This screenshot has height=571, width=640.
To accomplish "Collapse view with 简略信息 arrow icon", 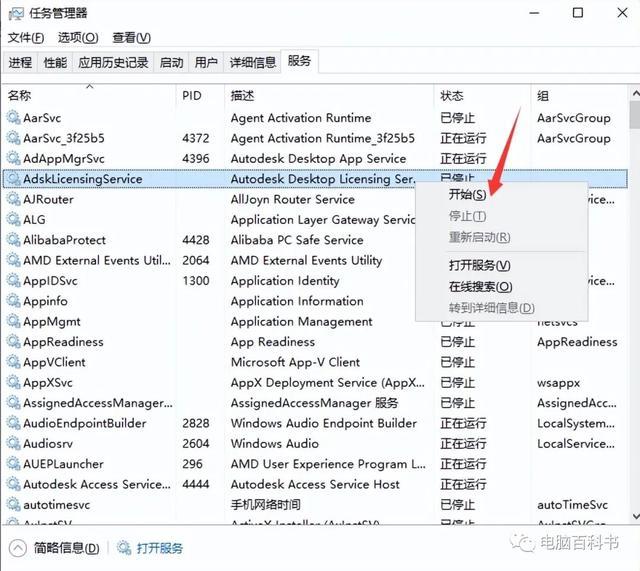I will pos(18,548).
